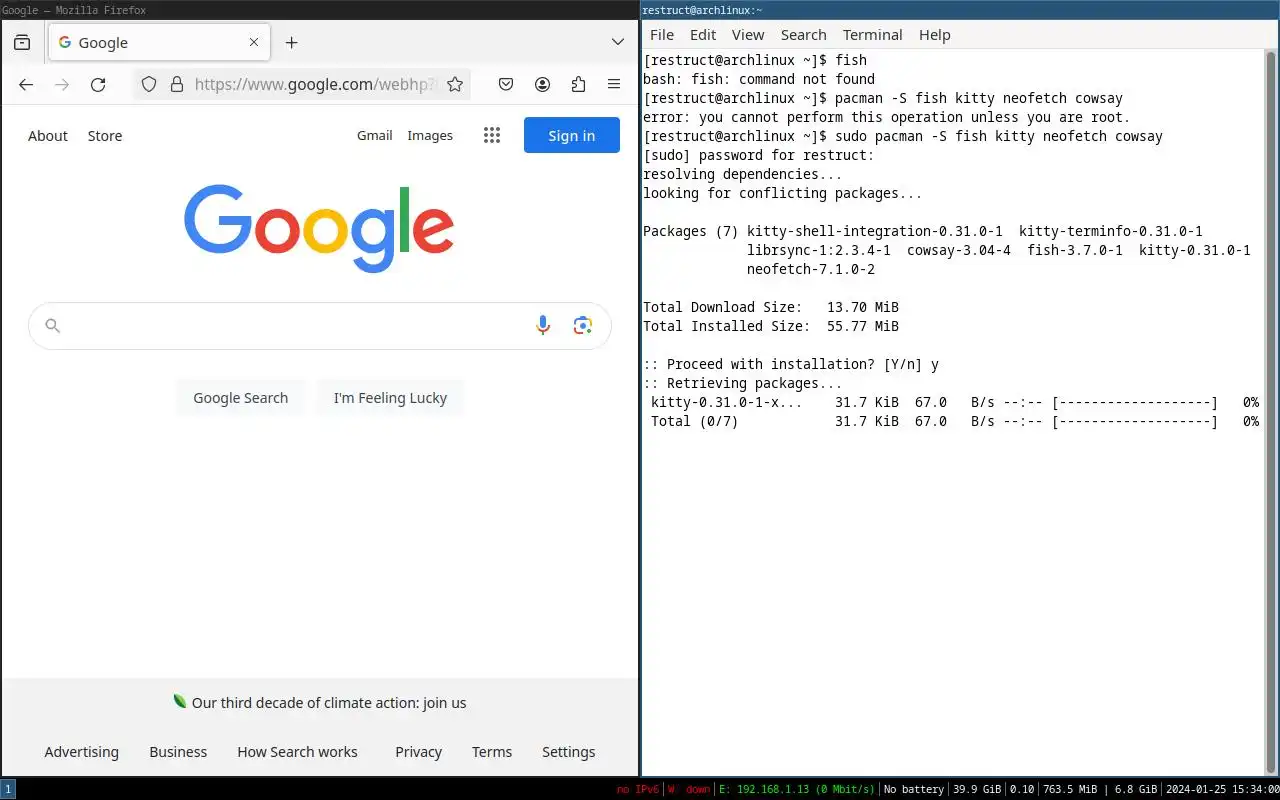The width and height of the screenshot is (1280, 800).
Task: Click 'No battery' status bar entry
Action: (914, 789)
